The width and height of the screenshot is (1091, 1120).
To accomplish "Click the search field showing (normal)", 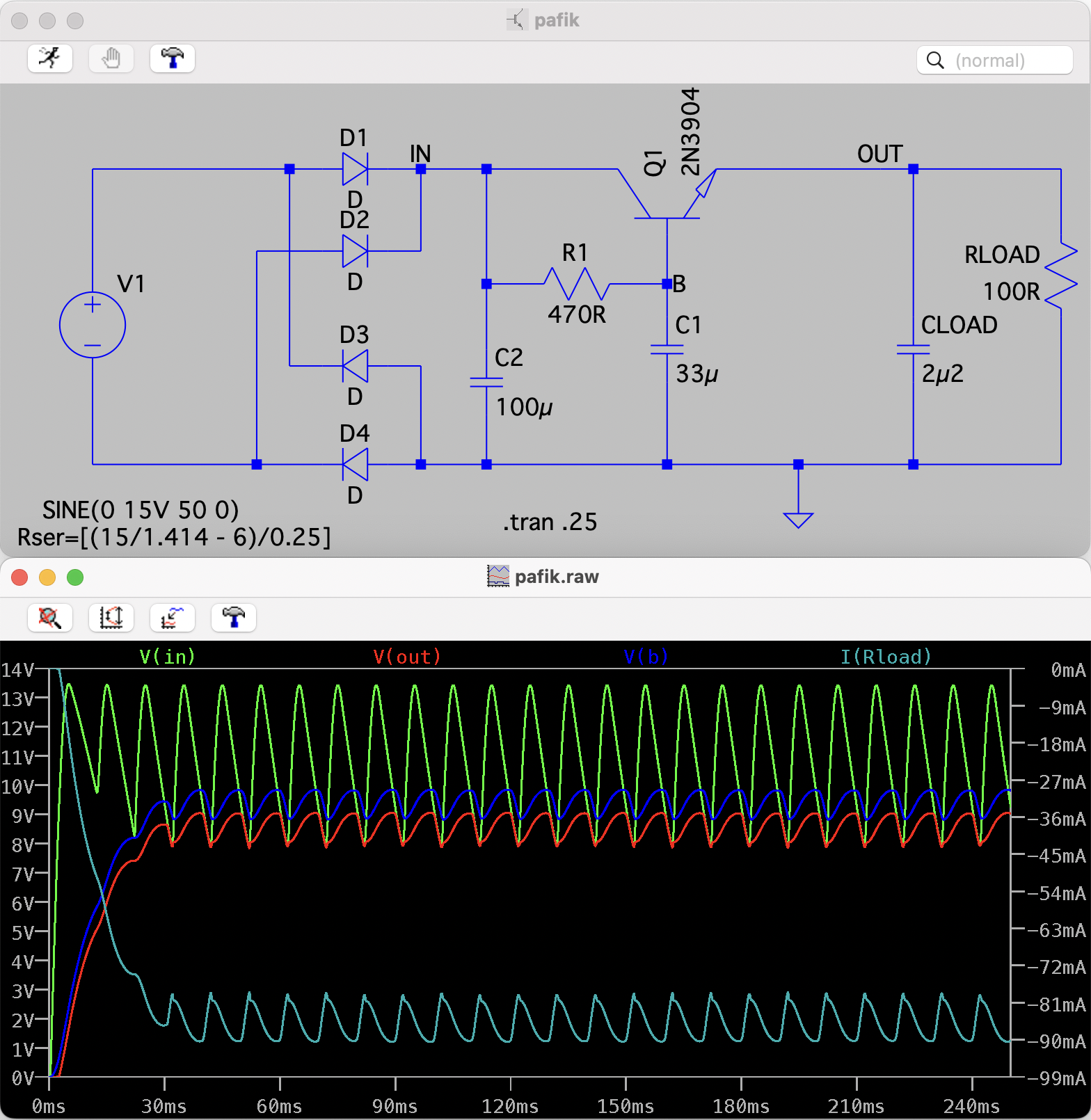I will point(1002,61).
